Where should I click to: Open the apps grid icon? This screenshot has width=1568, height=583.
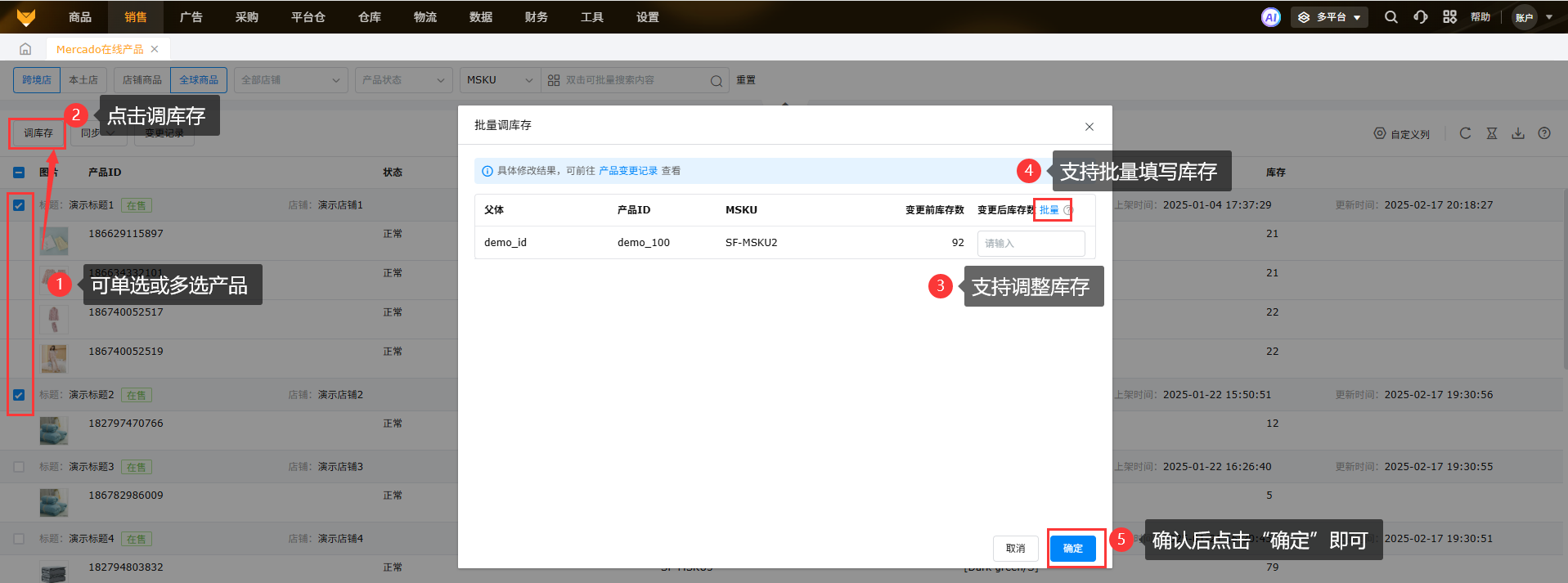(1449, 17)
